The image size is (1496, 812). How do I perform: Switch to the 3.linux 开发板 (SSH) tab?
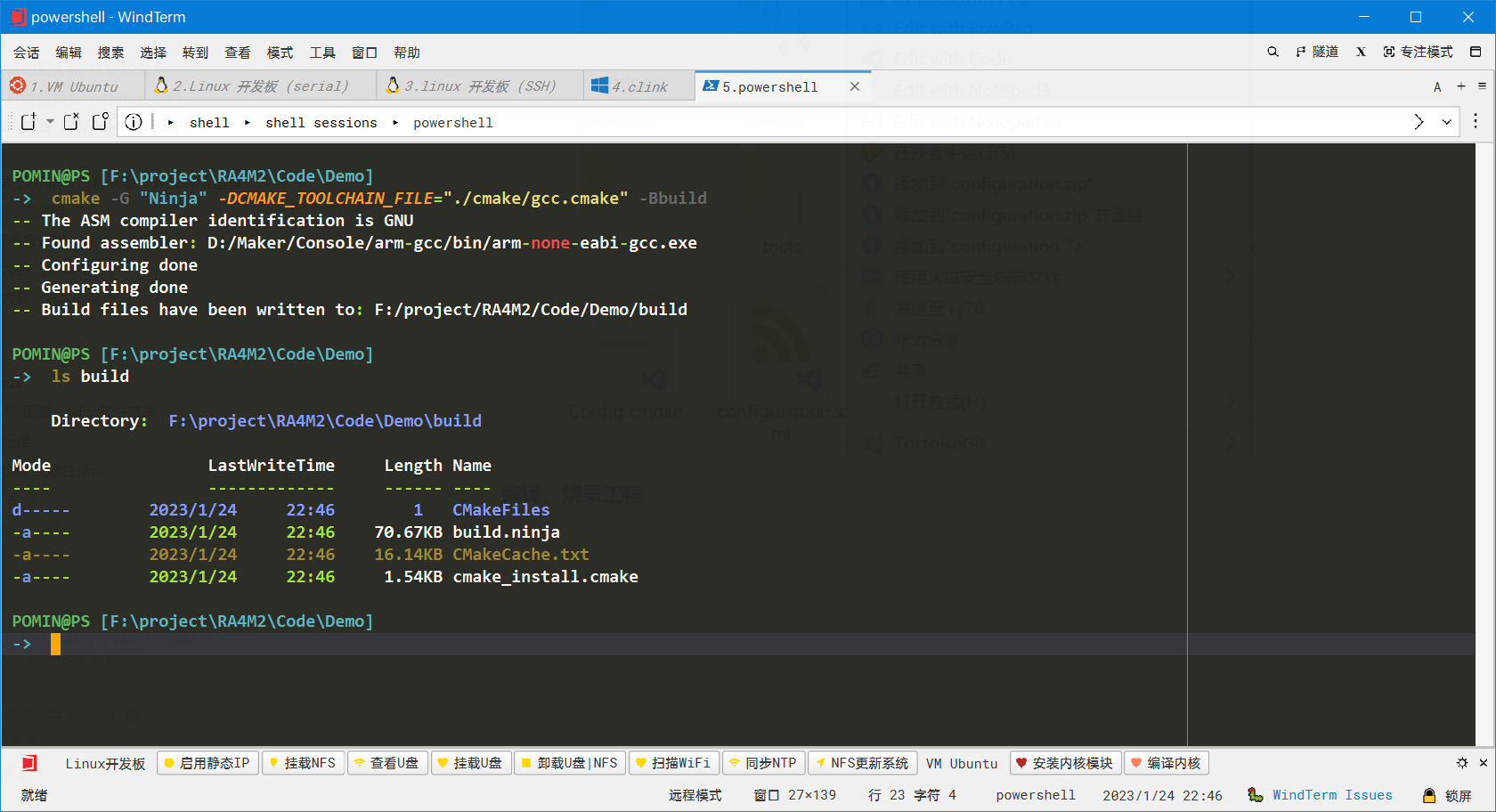(x=480, y=86)
